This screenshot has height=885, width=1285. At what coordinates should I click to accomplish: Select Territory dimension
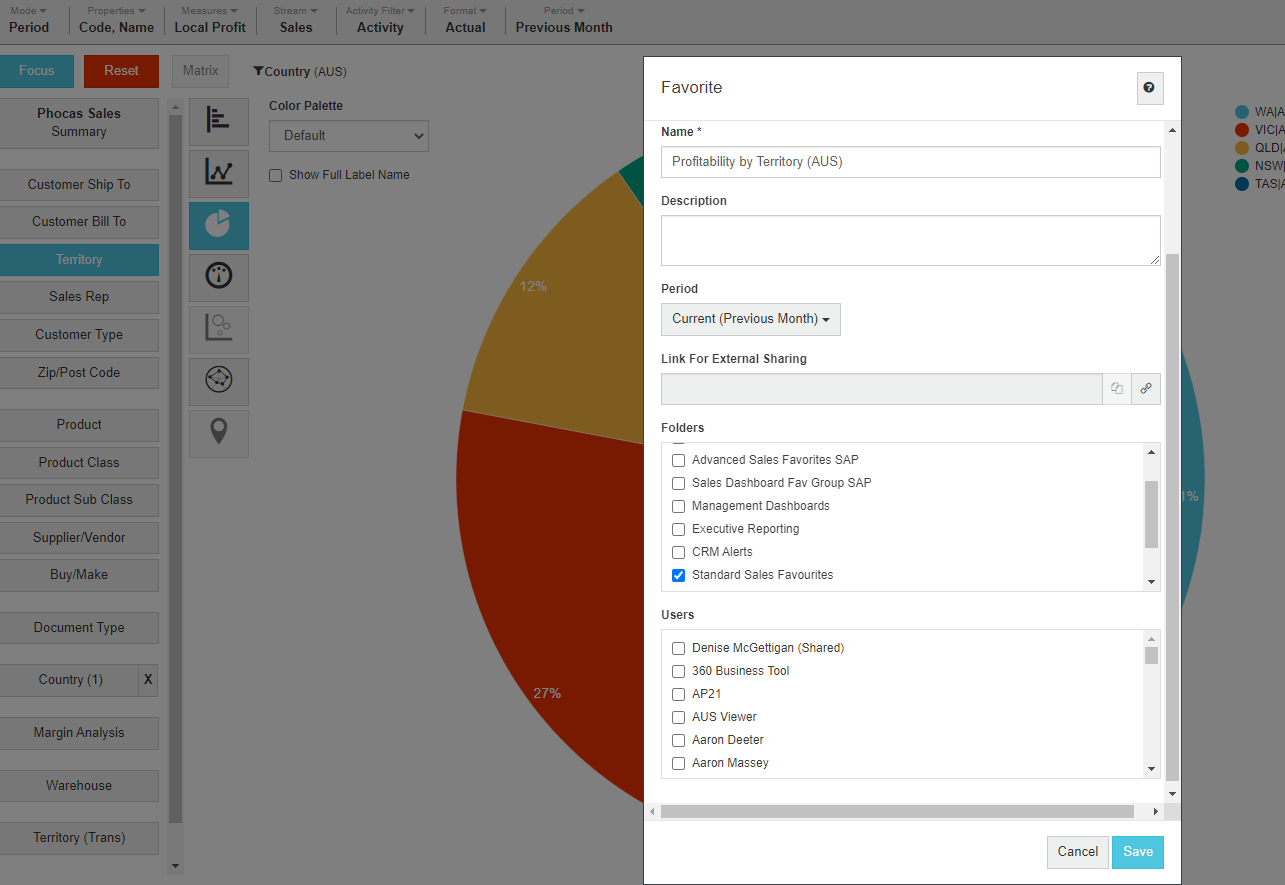click(79, 260)
